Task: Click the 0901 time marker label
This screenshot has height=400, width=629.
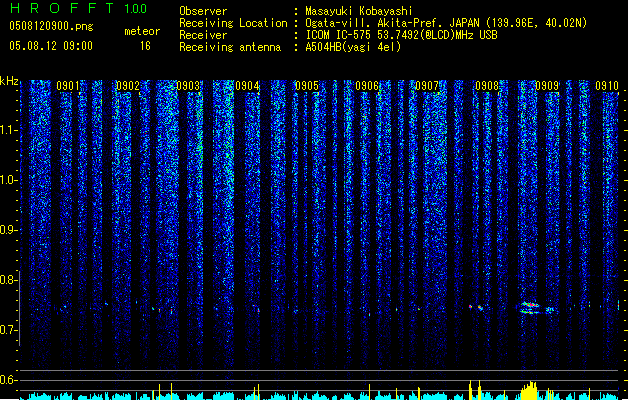Action: 68,86
